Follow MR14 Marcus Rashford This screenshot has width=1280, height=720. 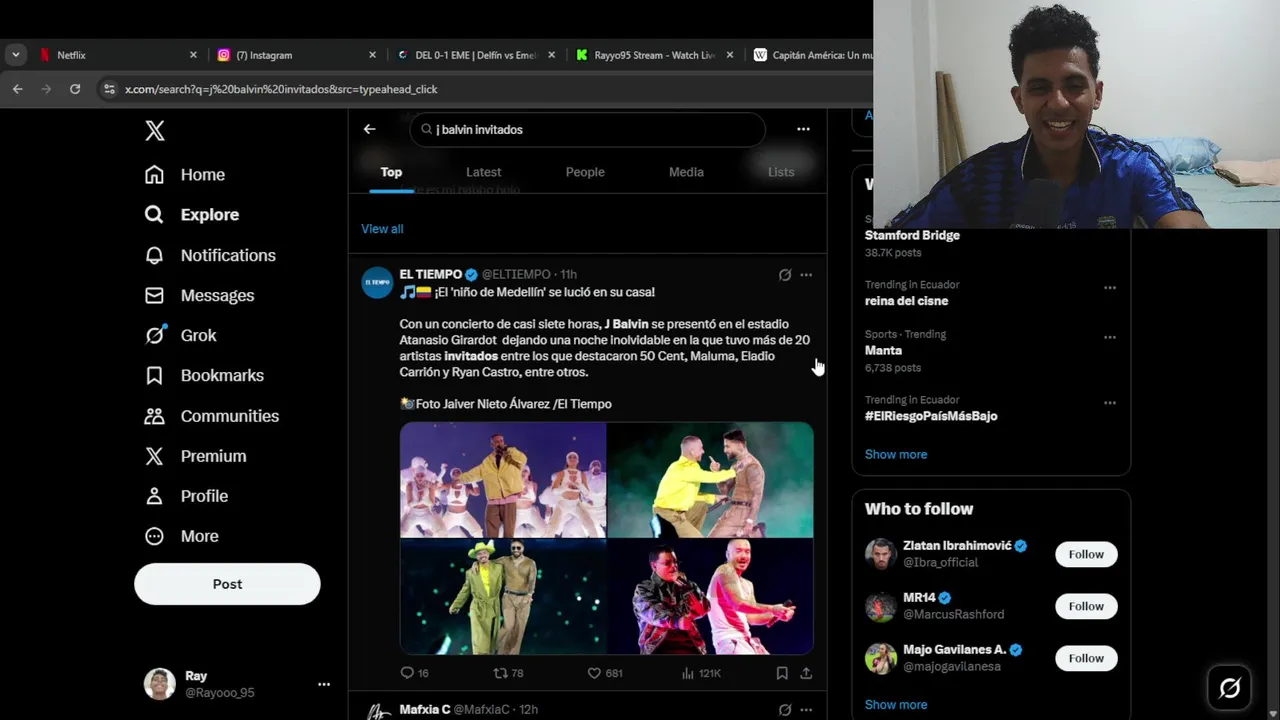pos(1086,606)
